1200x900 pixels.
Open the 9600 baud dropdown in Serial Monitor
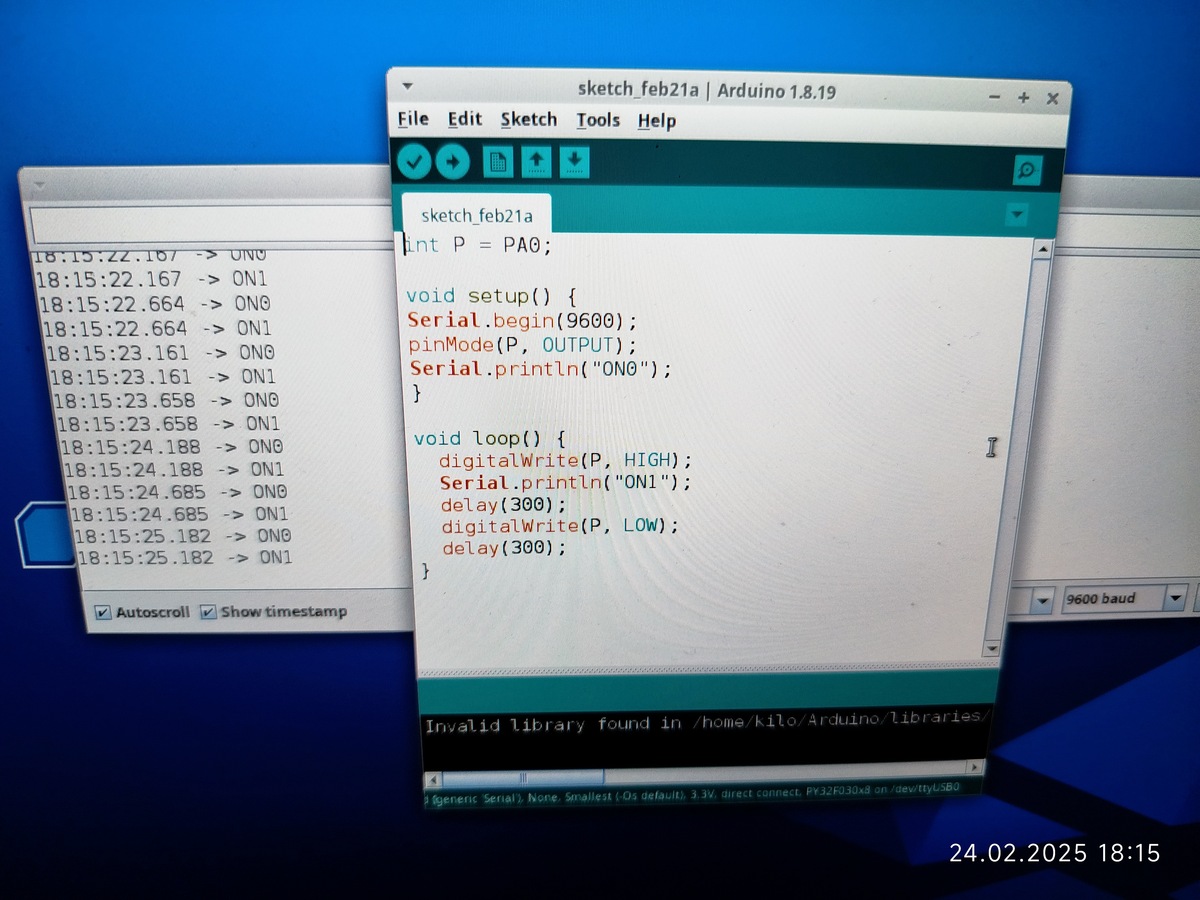coord(1124,598)
